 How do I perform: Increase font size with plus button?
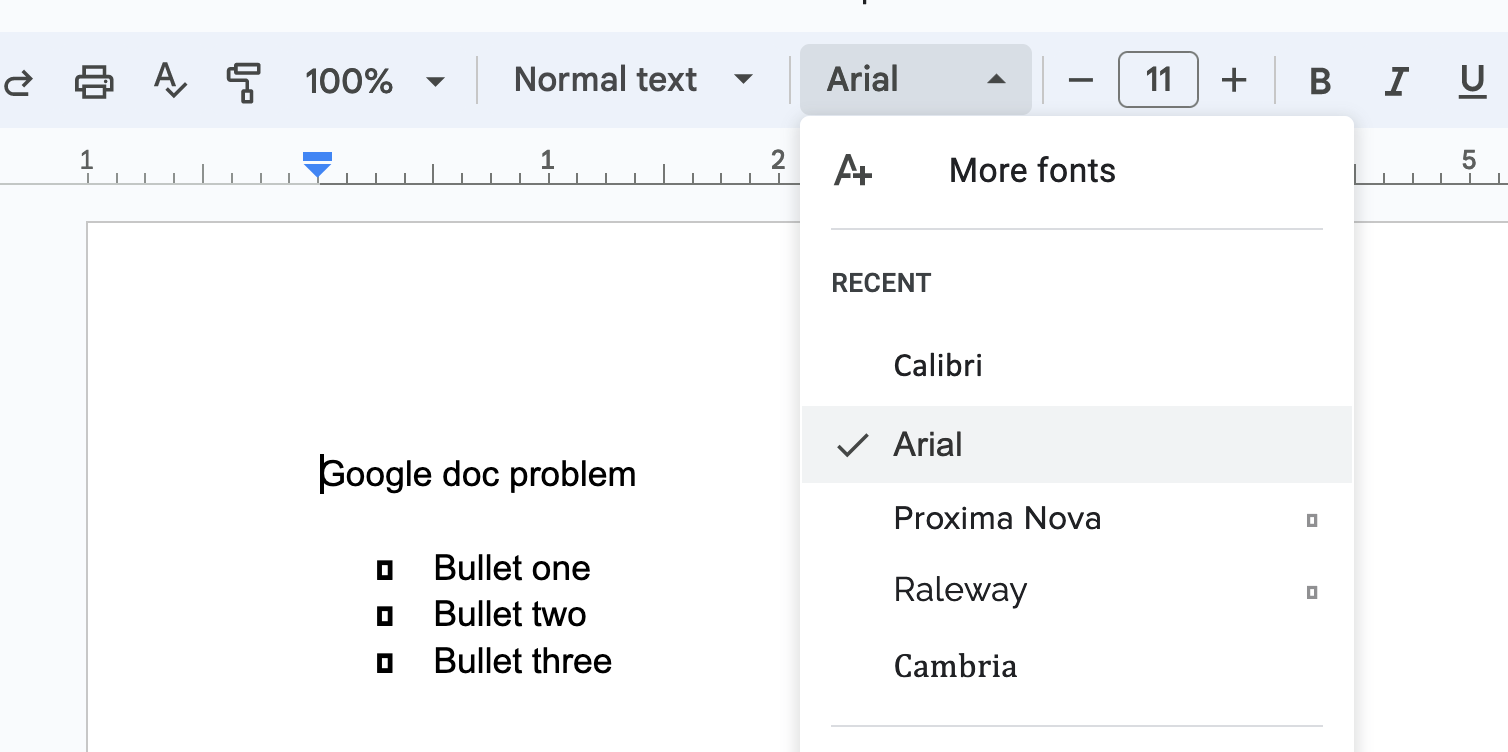pos(1235,80)
